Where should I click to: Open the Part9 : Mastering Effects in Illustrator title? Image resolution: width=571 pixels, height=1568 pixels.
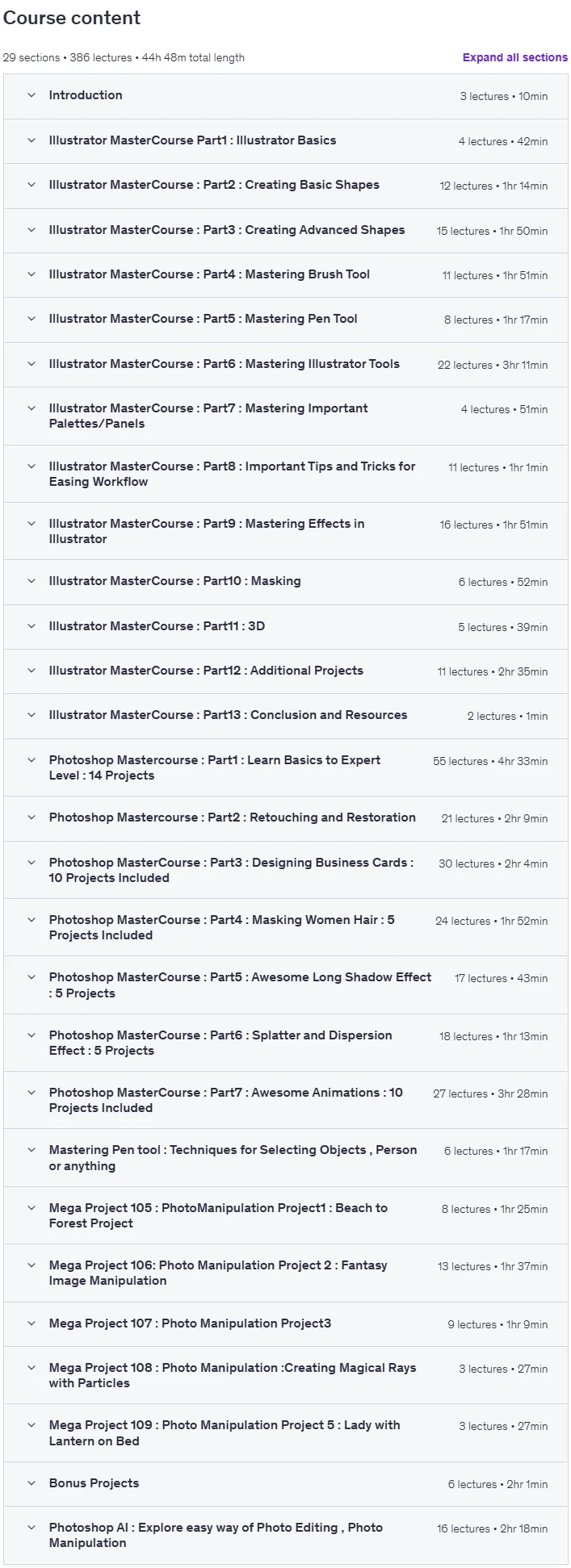click(207, 531)
